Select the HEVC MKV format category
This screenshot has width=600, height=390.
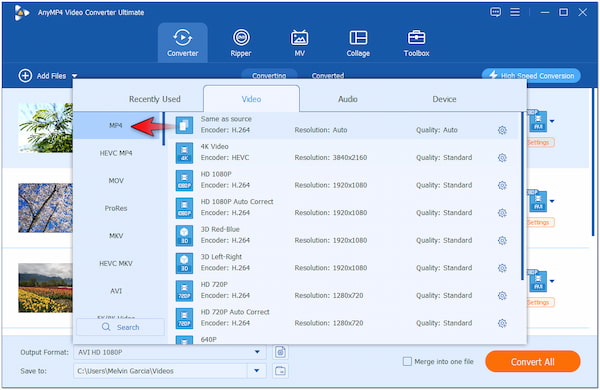coord(116,263)
